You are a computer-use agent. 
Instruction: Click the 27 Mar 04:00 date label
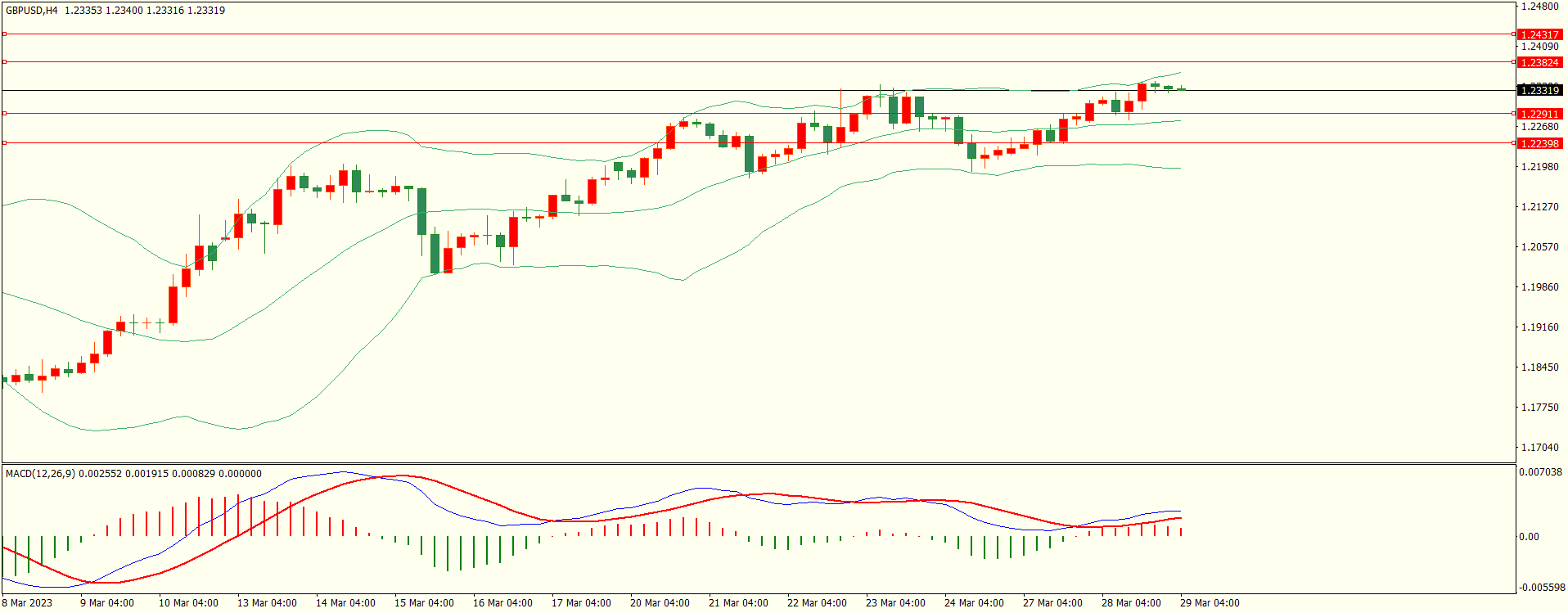(1052, 603)
